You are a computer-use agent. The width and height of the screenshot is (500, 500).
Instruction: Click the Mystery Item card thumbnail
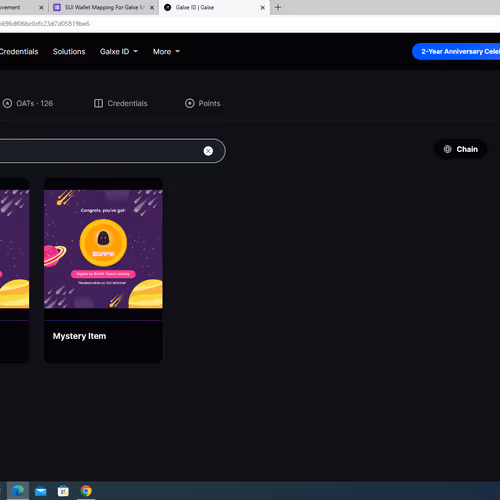103,249
